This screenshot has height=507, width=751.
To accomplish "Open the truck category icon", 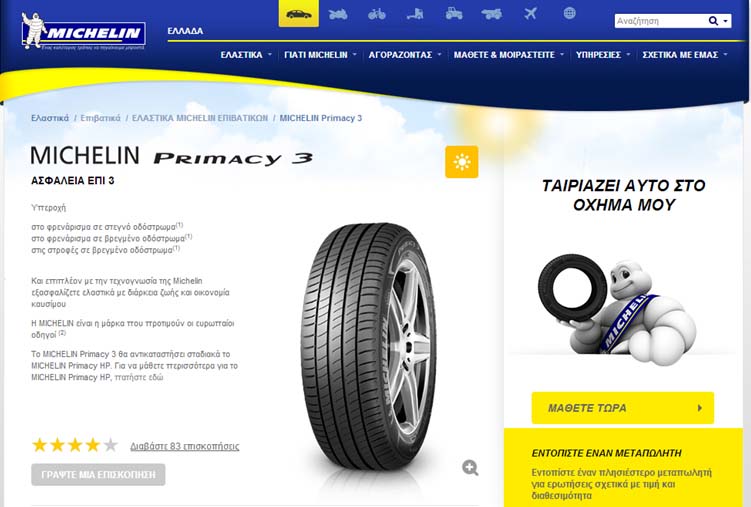I will pos(415,14).
